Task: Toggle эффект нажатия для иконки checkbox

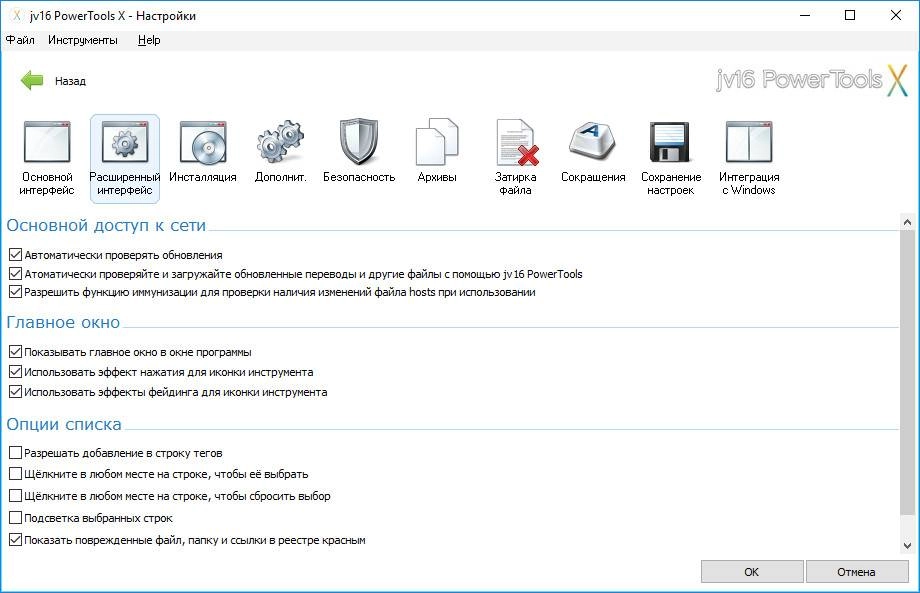Action: [x=15, y=371]
